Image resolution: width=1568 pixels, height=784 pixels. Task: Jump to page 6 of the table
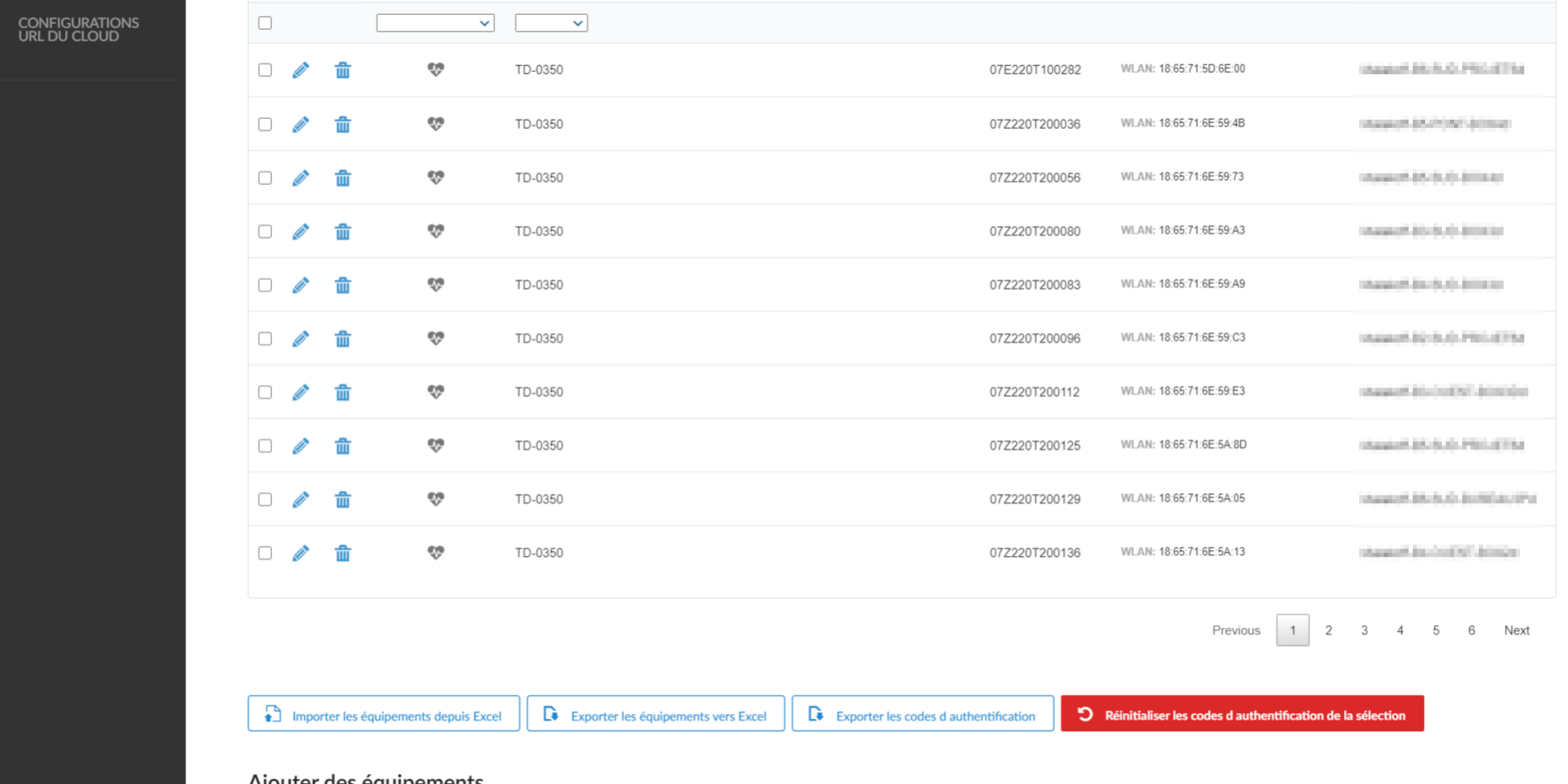click(x=1471, y=630)
